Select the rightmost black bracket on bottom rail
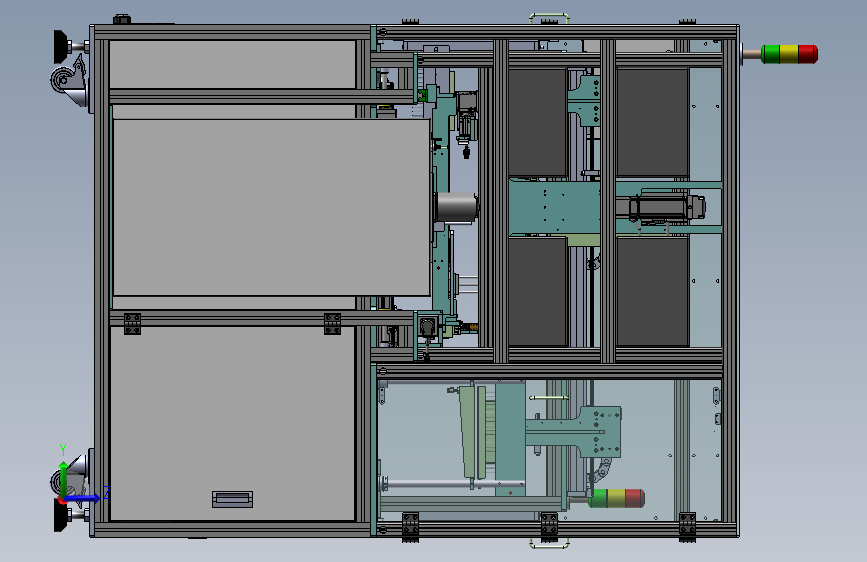 (x=687, y=526)
